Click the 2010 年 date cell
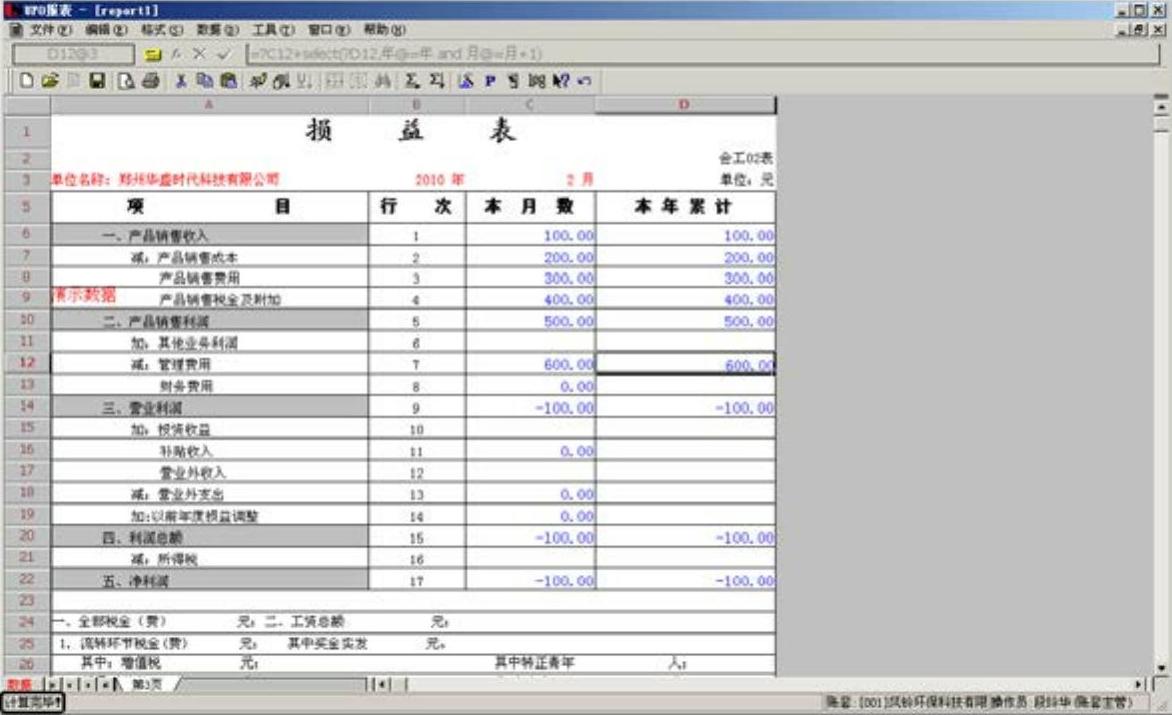This screenshot has height=715, width=1172. [439, 179]
